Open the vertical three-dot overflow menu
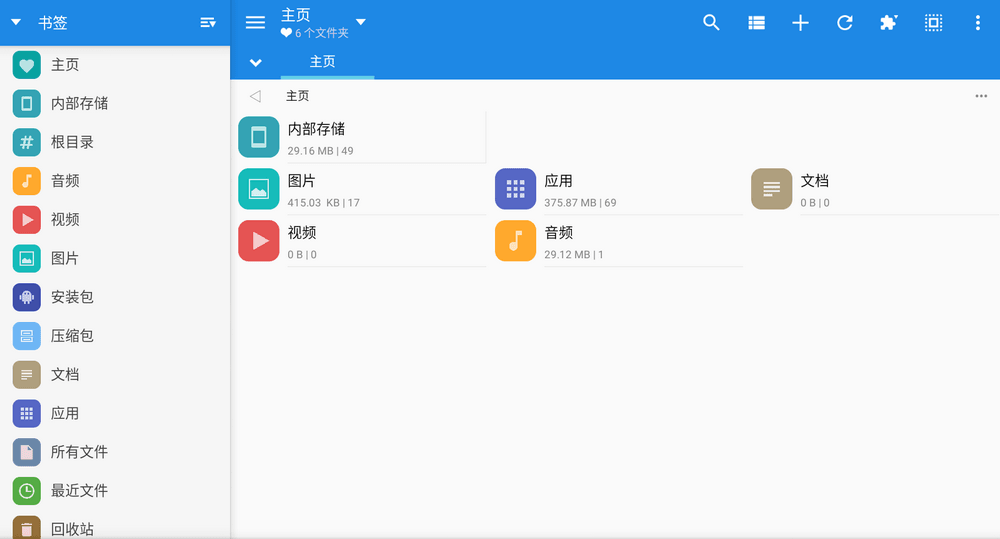This screenshot has height=539, width=1000. point(977,23)
